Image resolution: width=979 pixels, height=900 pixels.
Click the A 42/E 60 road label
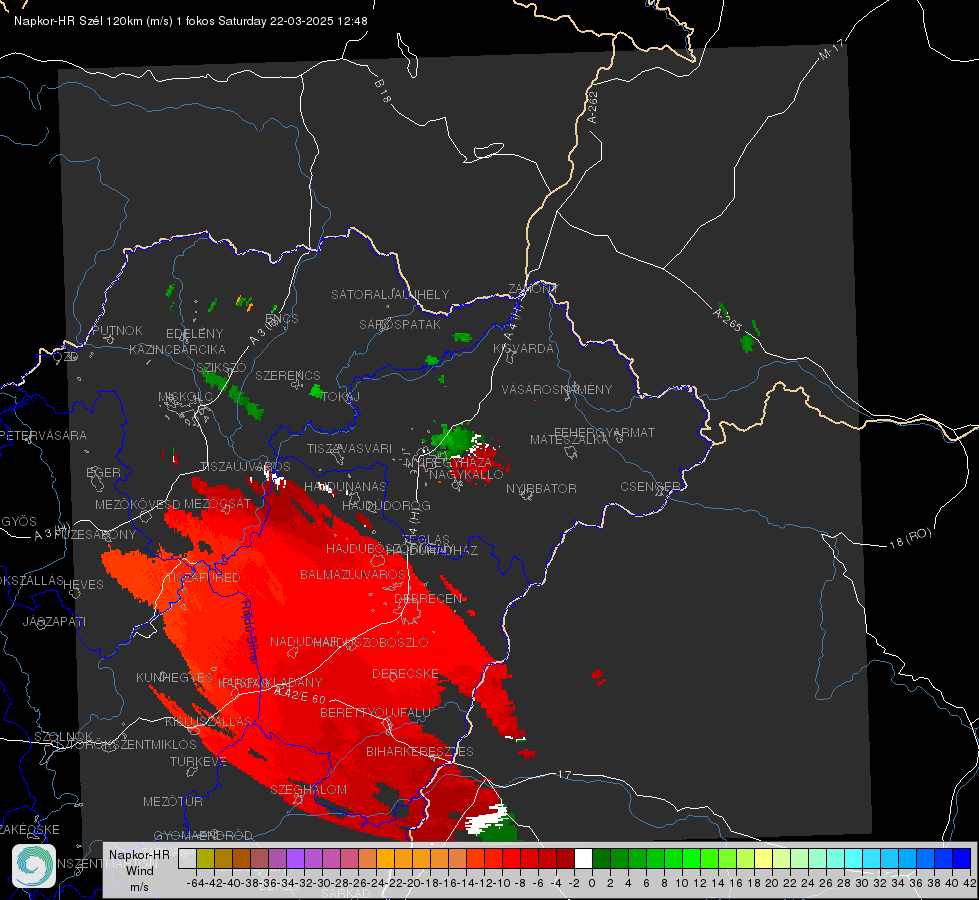300,695
